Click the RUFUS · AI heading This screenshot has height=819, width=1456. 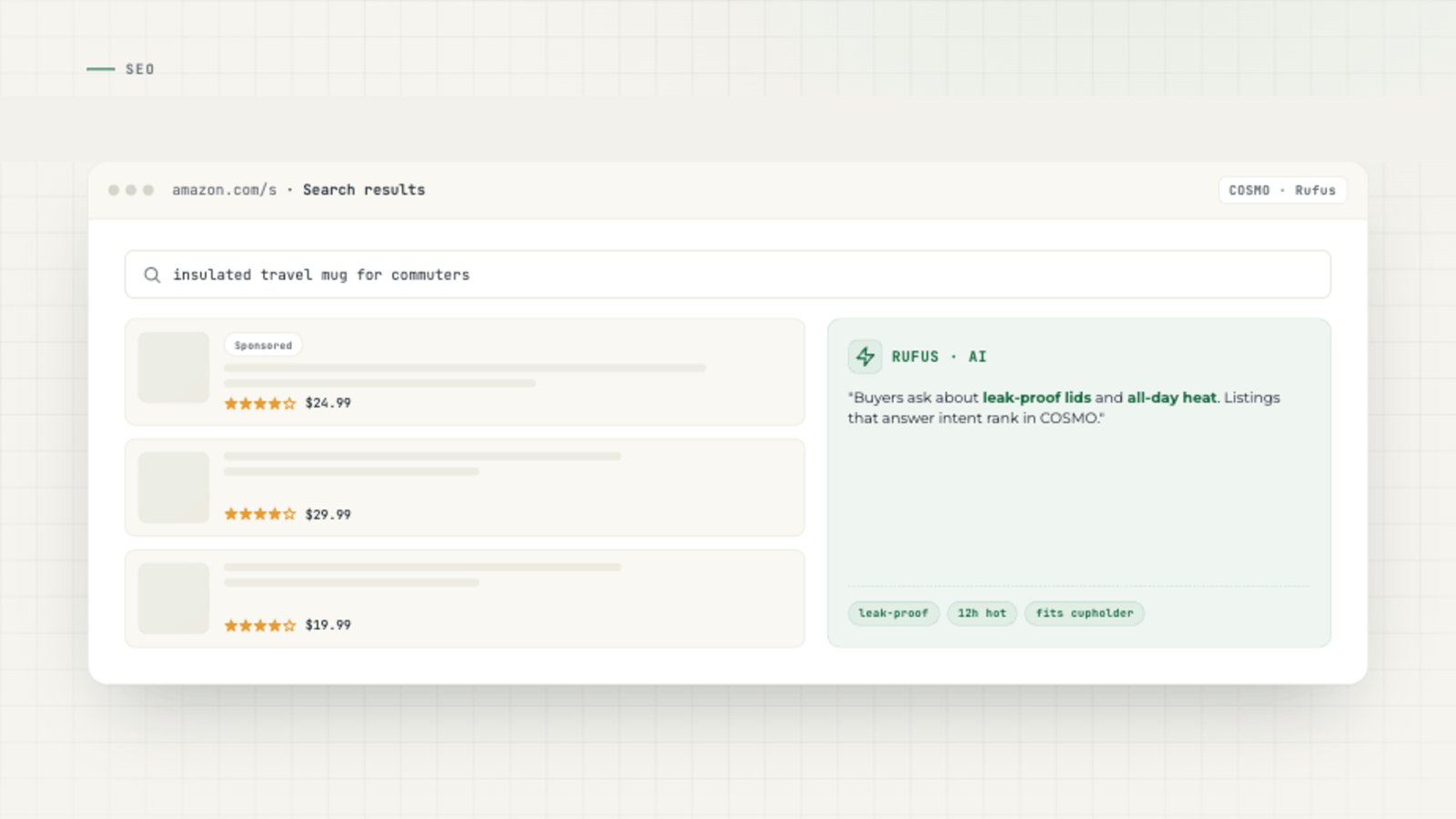click(939, 357)
